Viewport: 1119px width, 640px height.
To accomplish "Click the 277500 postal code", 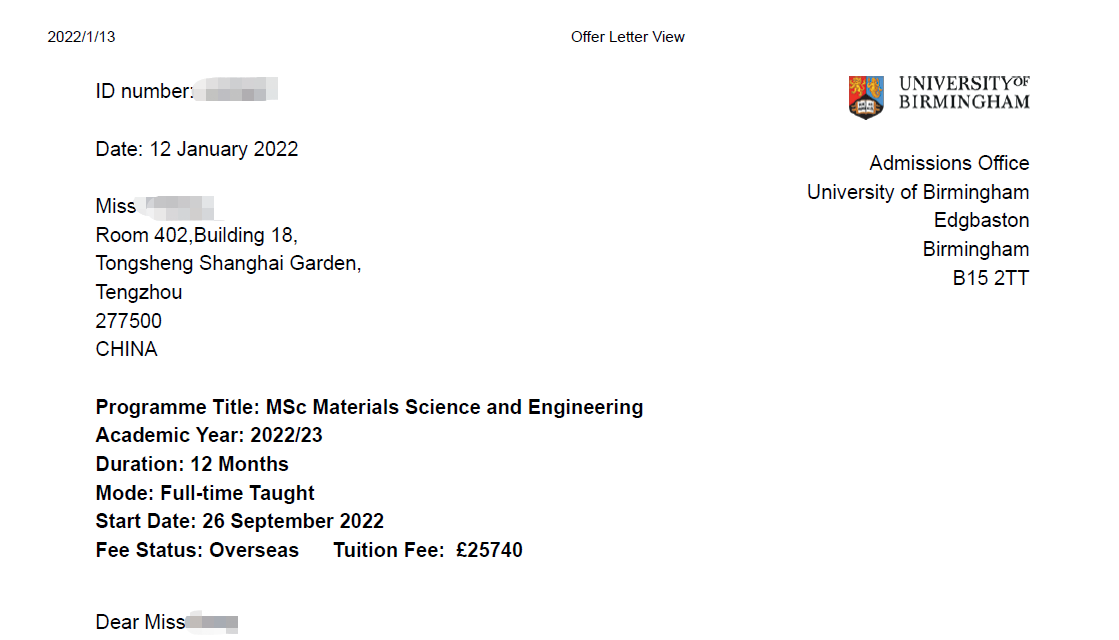I will (x=129, y=321).
